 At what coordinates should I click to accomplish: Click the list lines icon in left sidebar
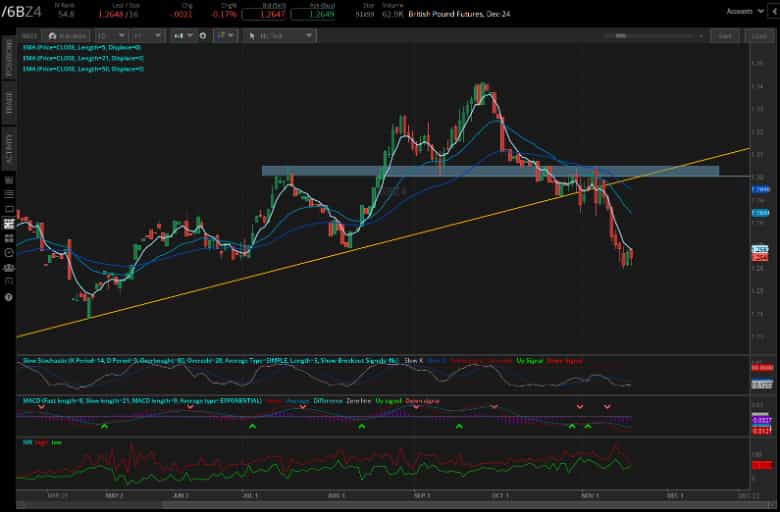click(8, 194)
